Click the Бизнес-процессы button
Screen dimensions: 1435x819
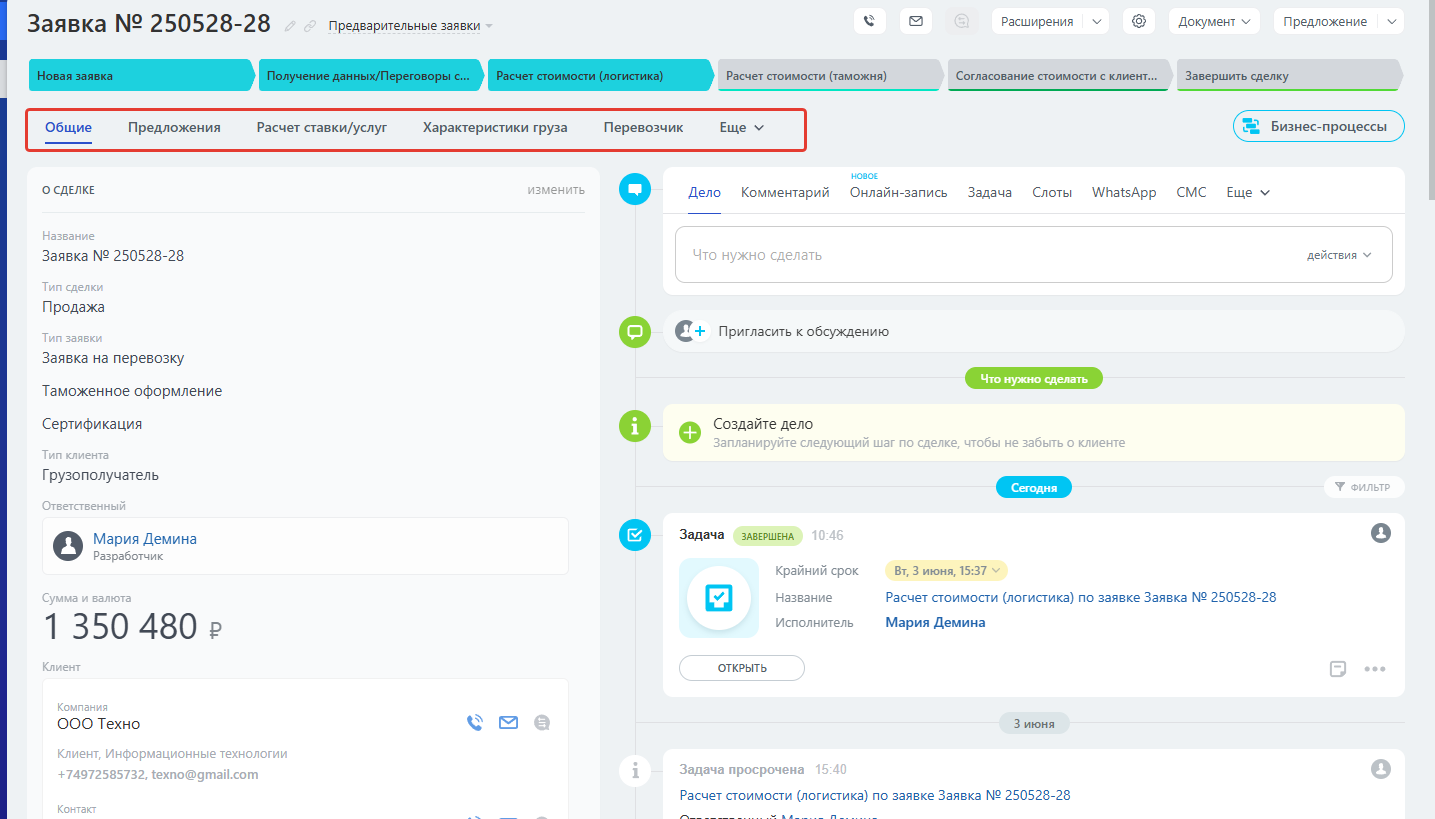click(x=1318, y=126)
